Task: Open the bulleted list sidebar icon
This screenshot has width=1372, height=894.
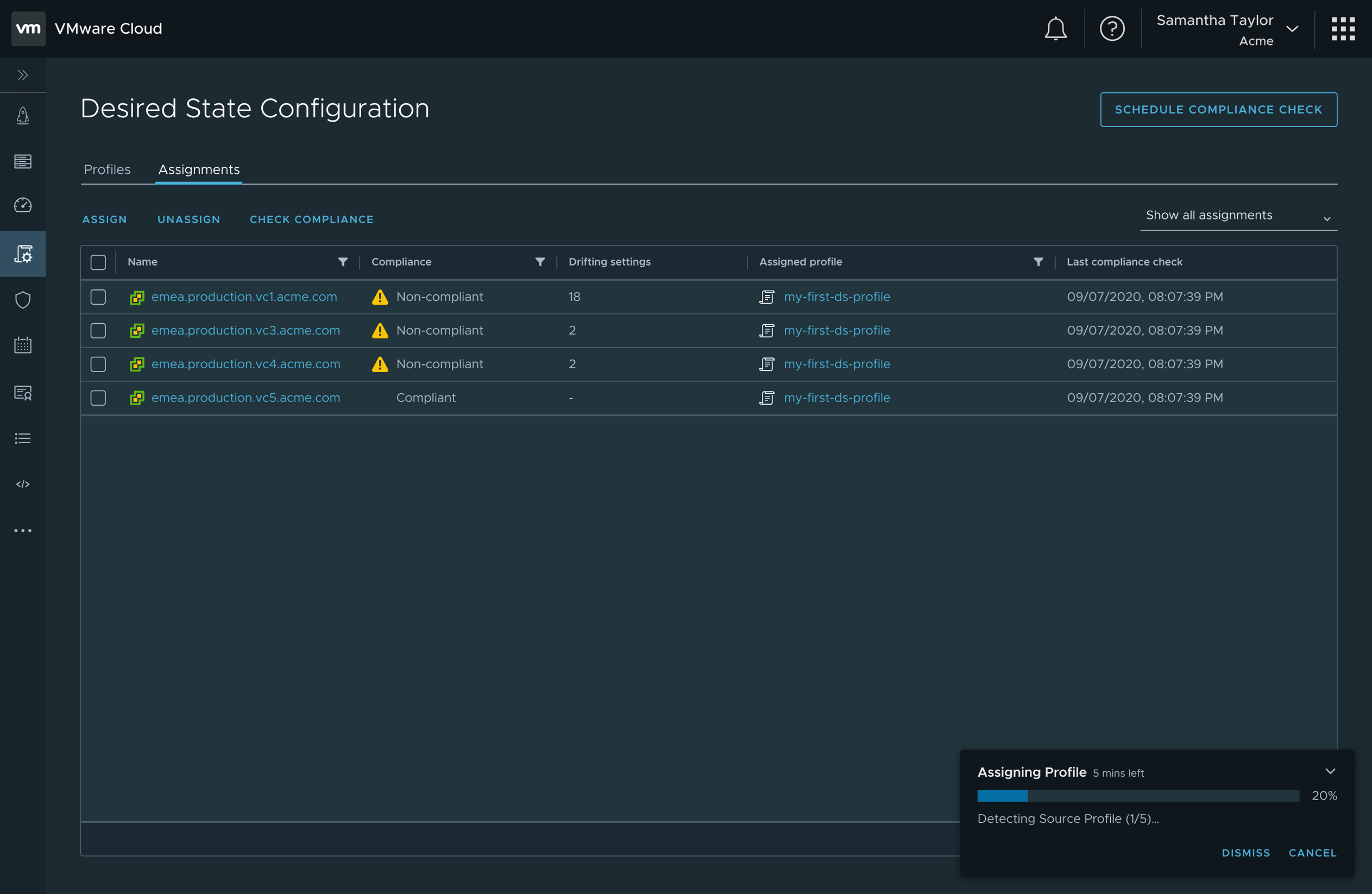Action: [22, 439]
